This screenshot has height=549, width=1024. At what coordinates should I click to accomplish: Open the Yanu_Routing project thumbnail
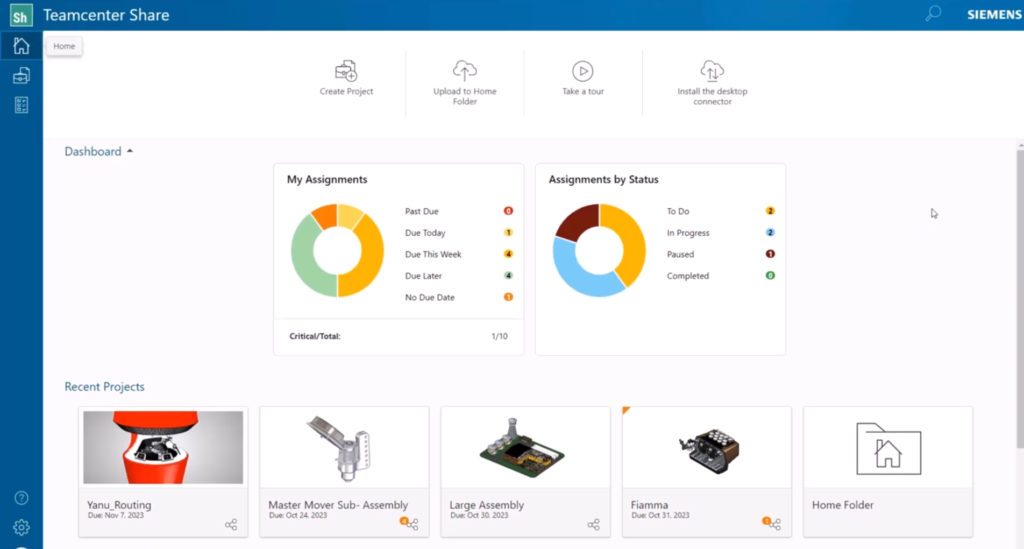click(x=163, y=447)
